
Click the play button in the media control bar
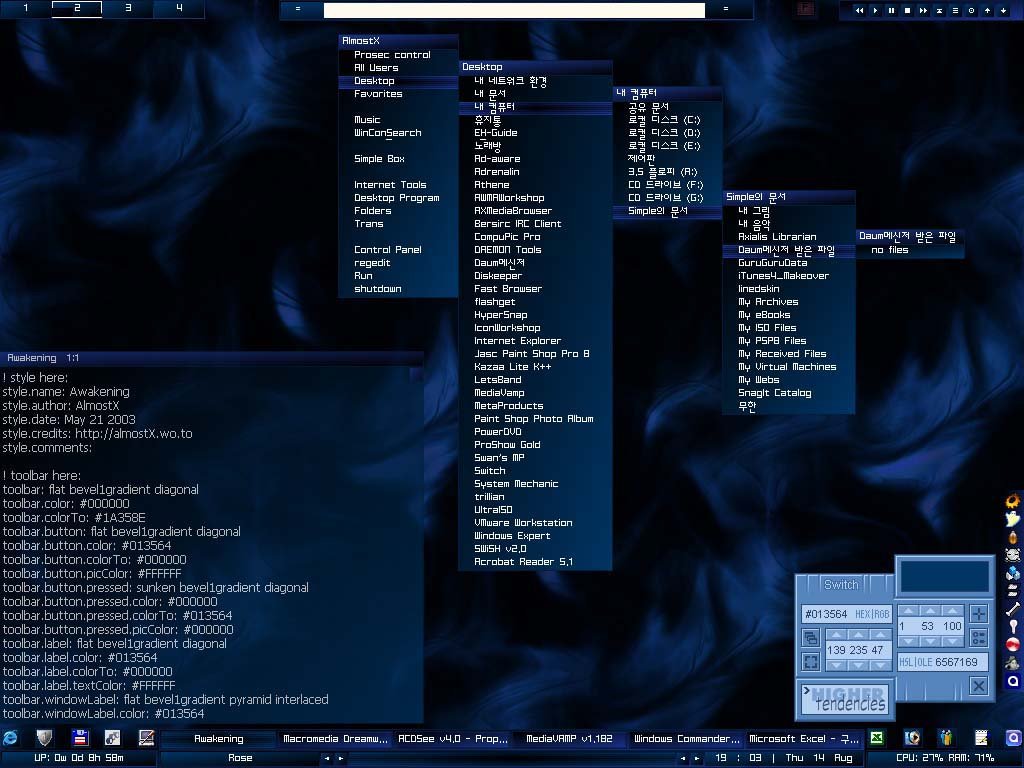tap(876, 10)
